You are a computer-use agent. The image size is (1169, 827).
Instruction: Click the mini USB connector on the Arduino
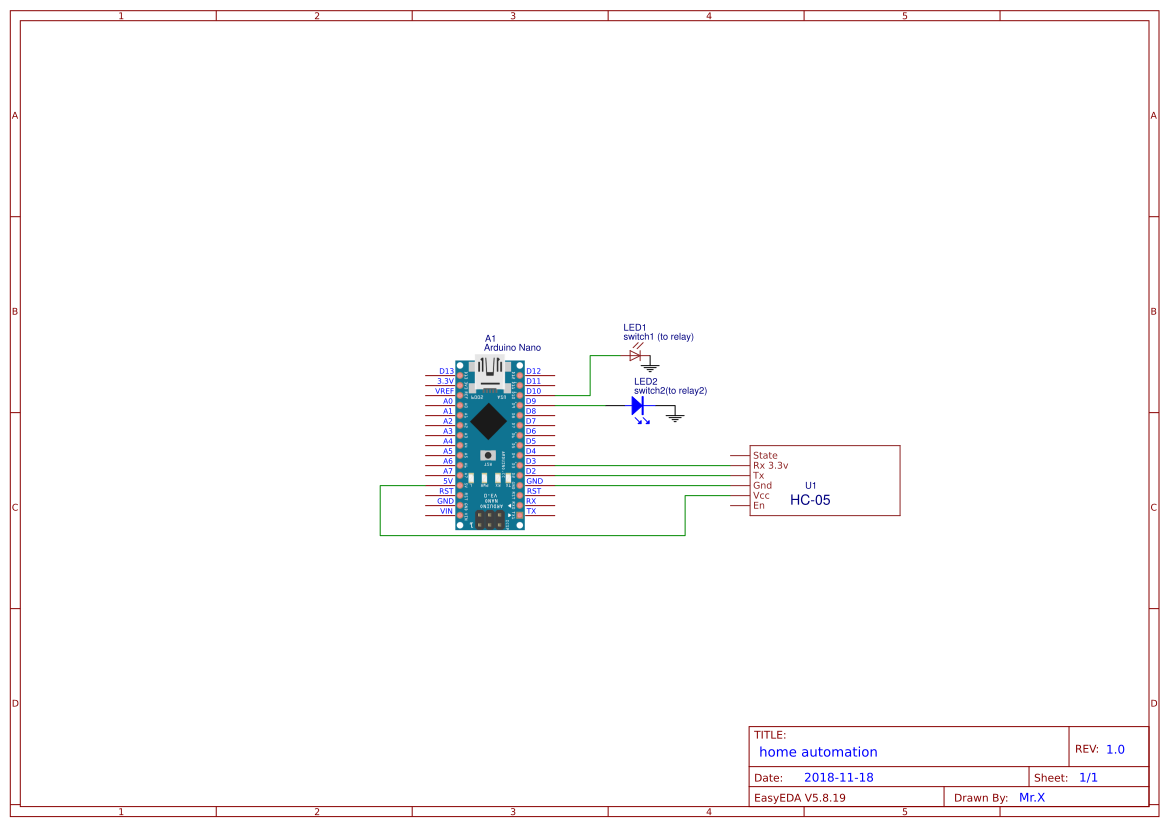(x=490, y=374)
